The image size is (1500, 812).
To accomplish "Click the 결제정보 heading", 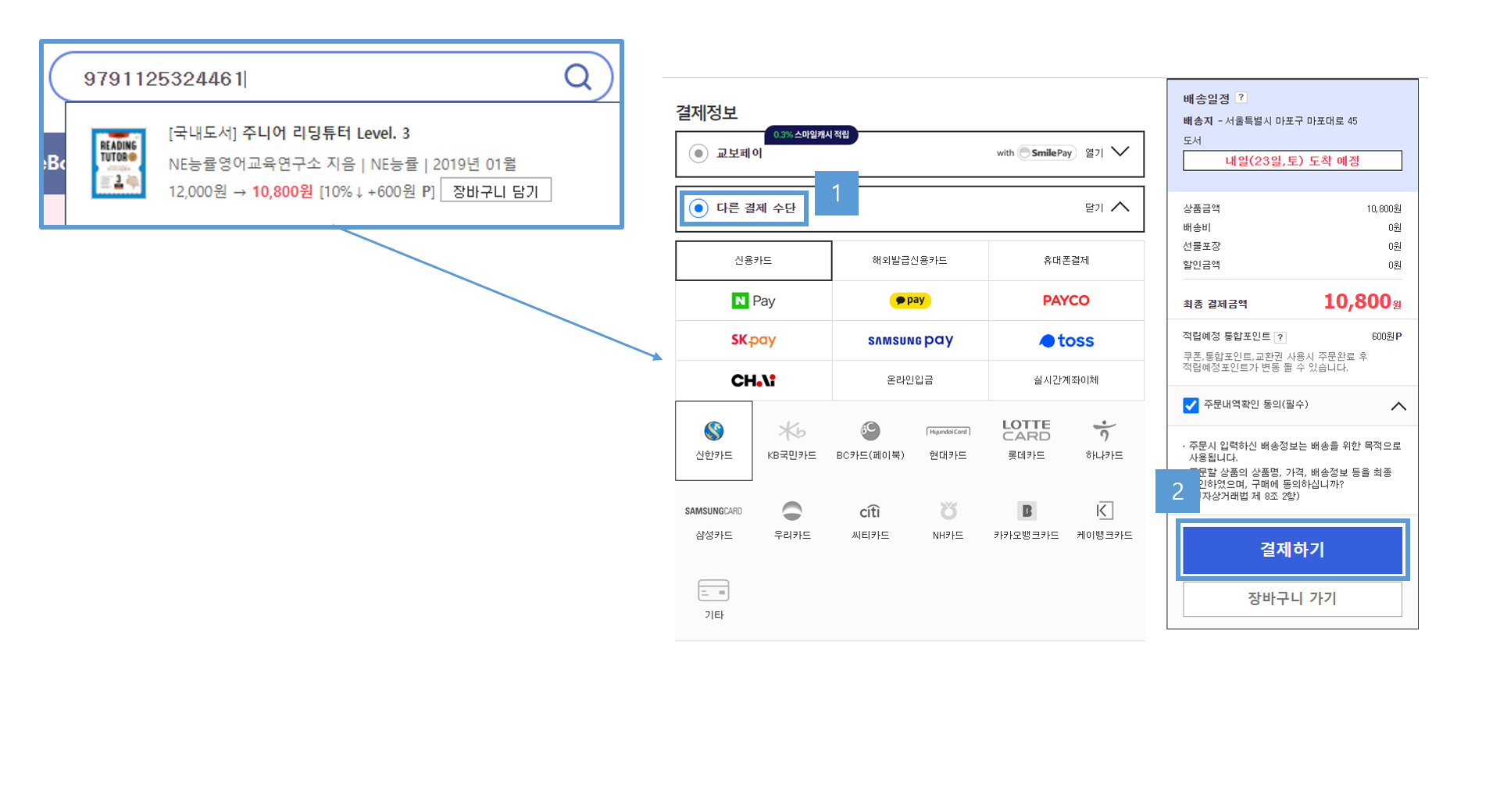I will click(706, 112).
